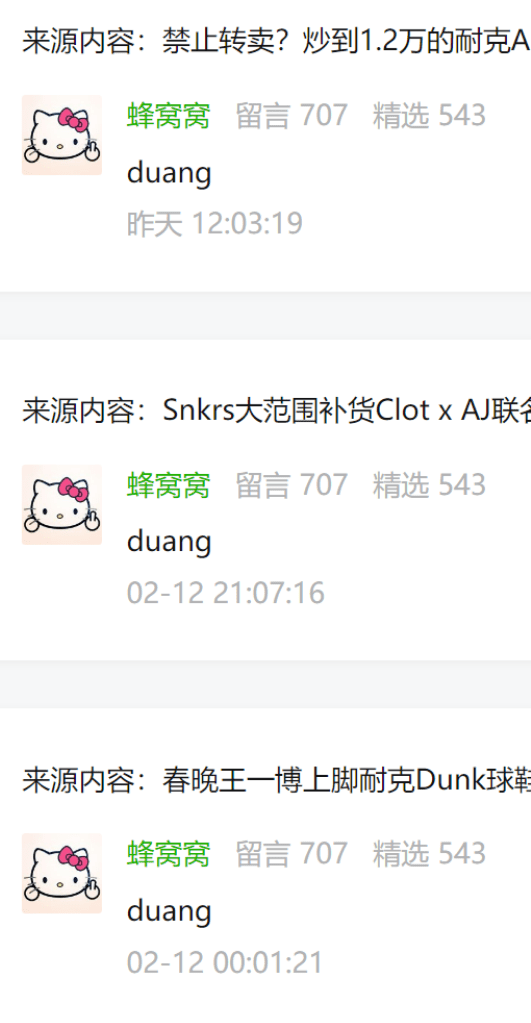
Task: Click the timestamp 02-12 00:01:21
Action: coord(225,963)
